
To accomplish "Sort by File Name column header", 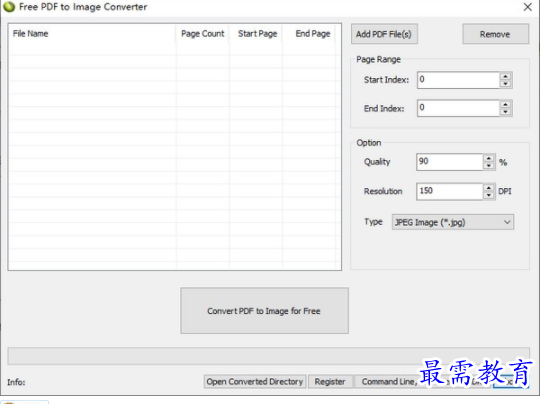I will click(x=92, y=33).
